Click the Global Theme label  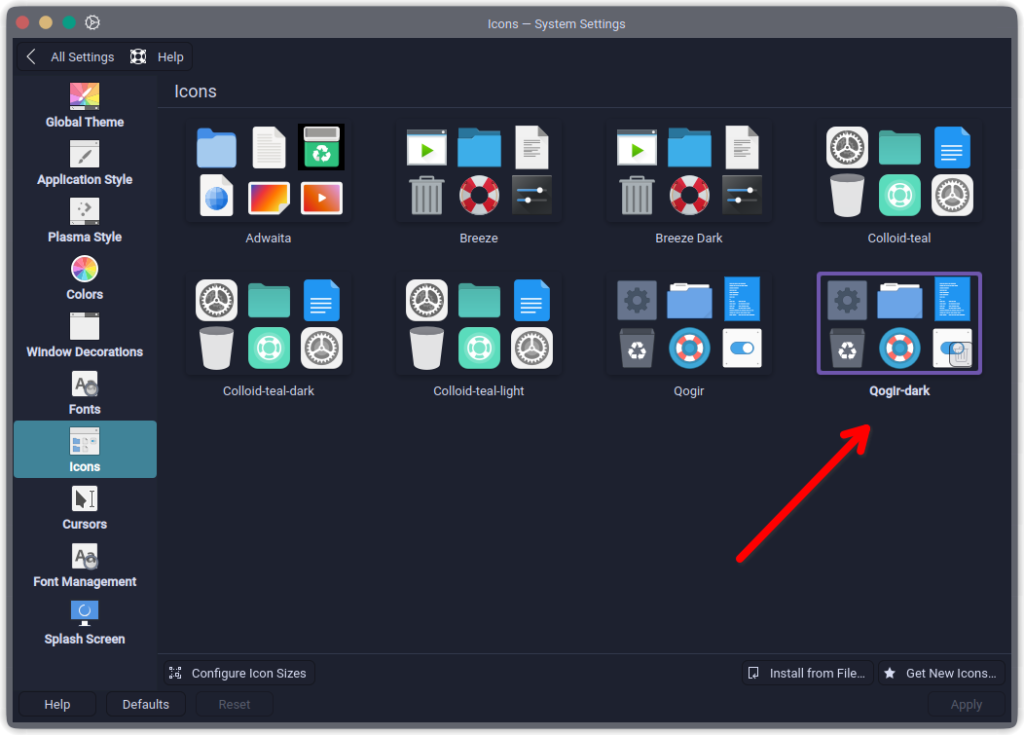click(x=84, y=122)
